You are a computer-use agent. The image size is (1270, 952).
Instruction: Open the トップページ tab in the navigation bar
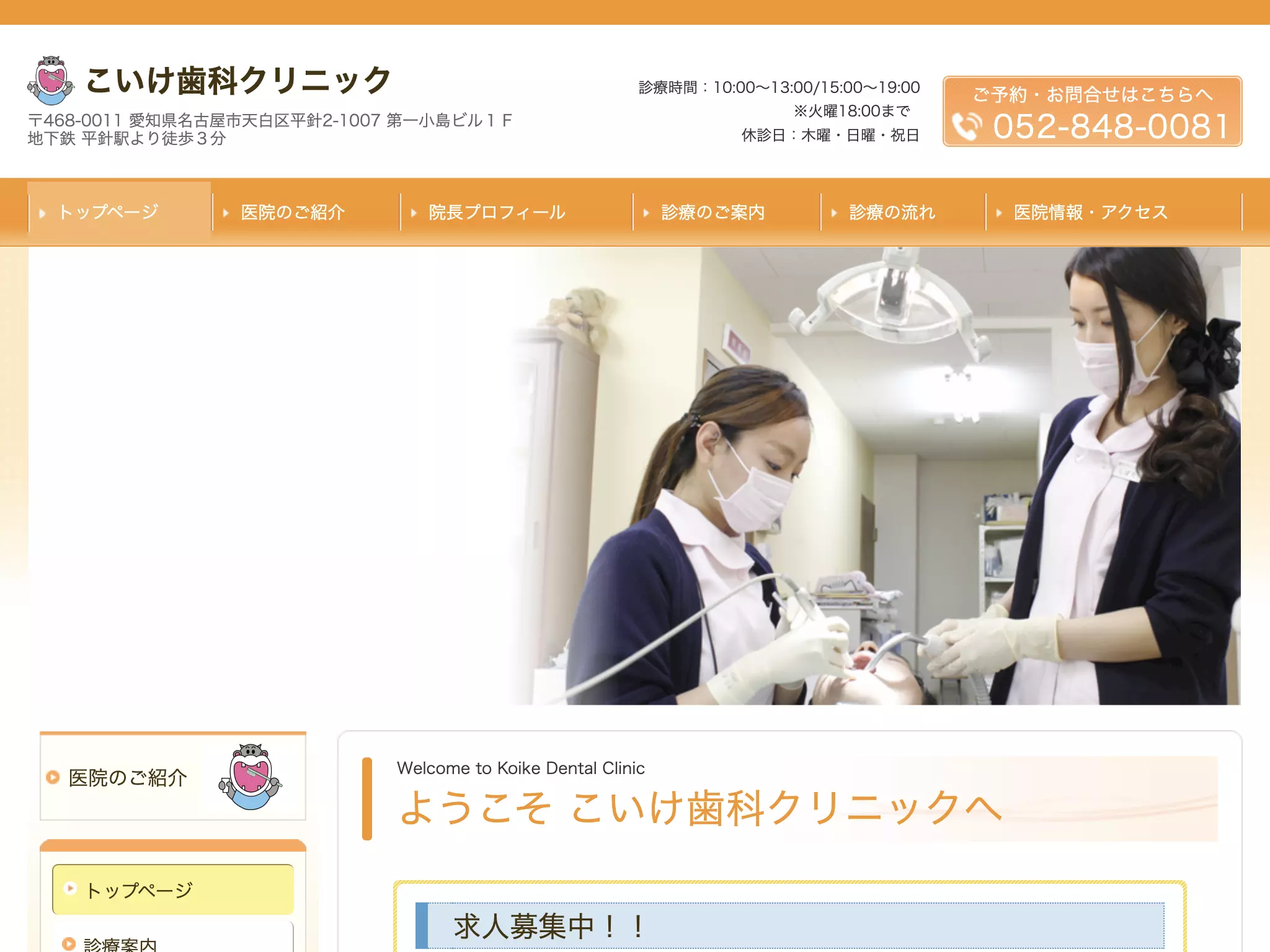119,211
